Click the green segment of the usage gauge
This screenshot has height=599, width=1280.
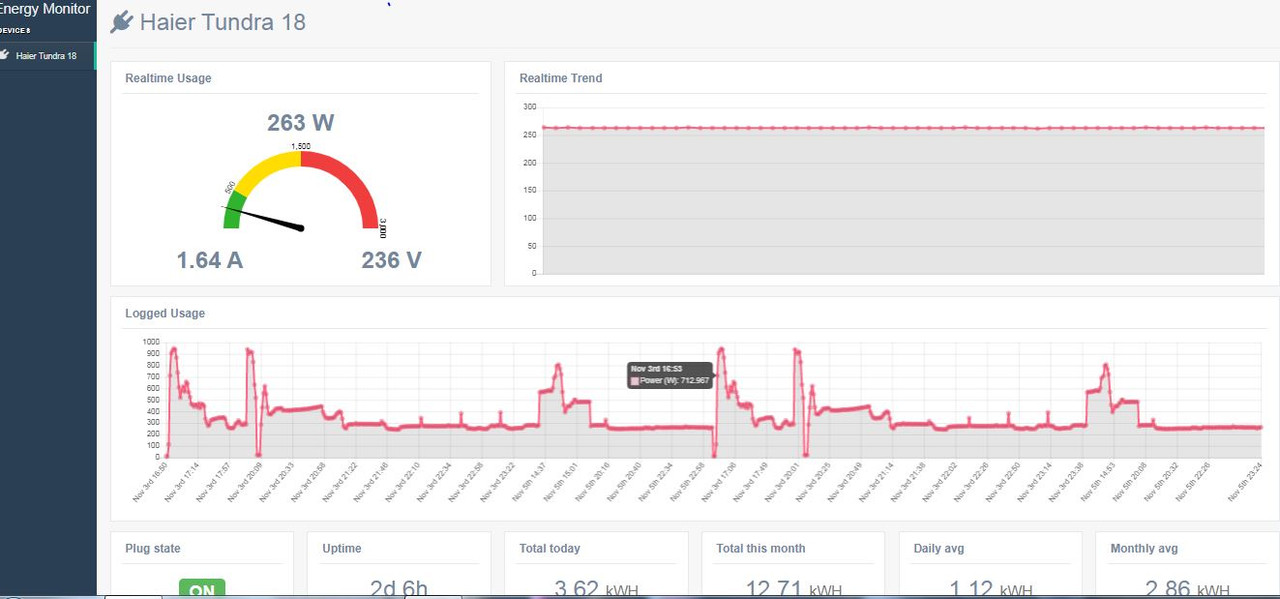pos(234,209)
